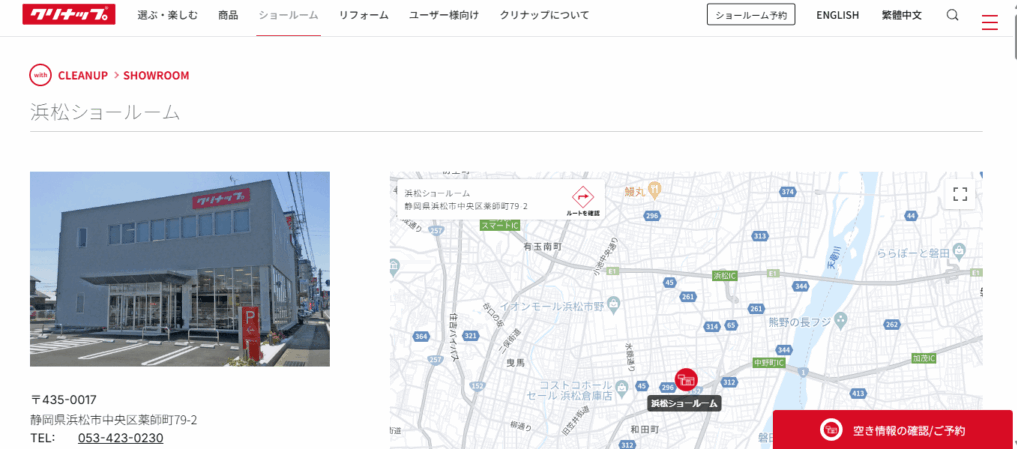Click the 和田町 area label
1017x449 pixels.
645,430
